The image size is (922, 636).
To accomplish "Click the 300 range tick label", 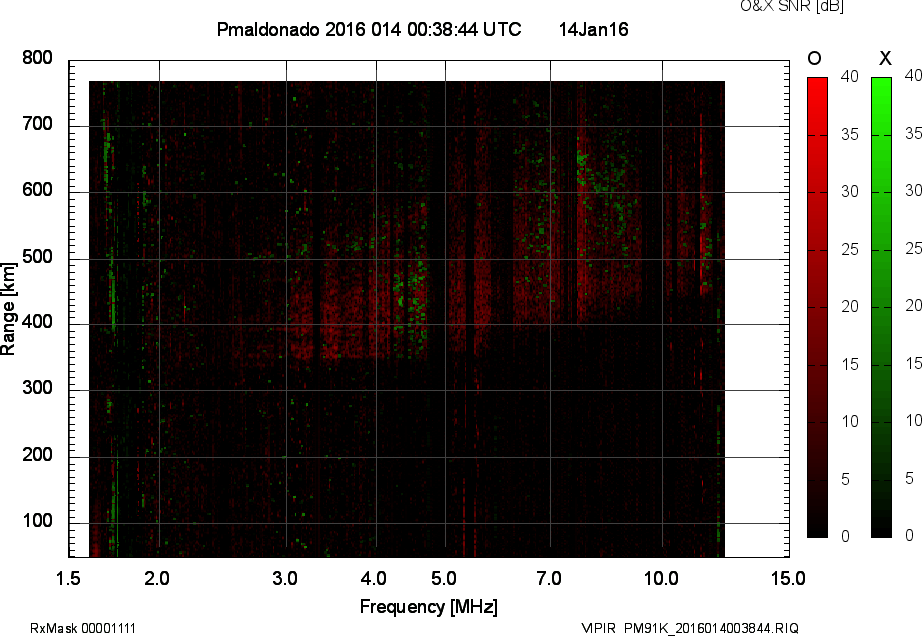I will [x=37, y=388].
